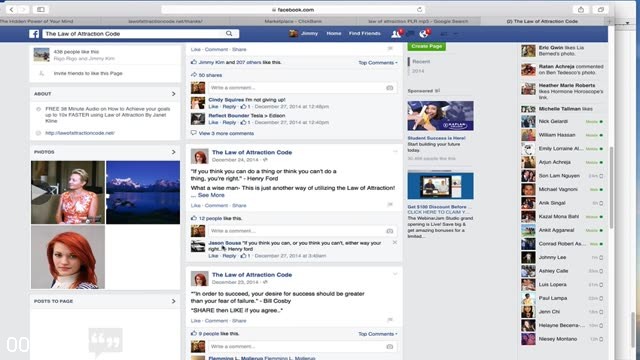The width and height of the screenshot is (640, 360).
Task: Expand the POSTS TO PAGE section chevron
Action: tap(173, 301)
